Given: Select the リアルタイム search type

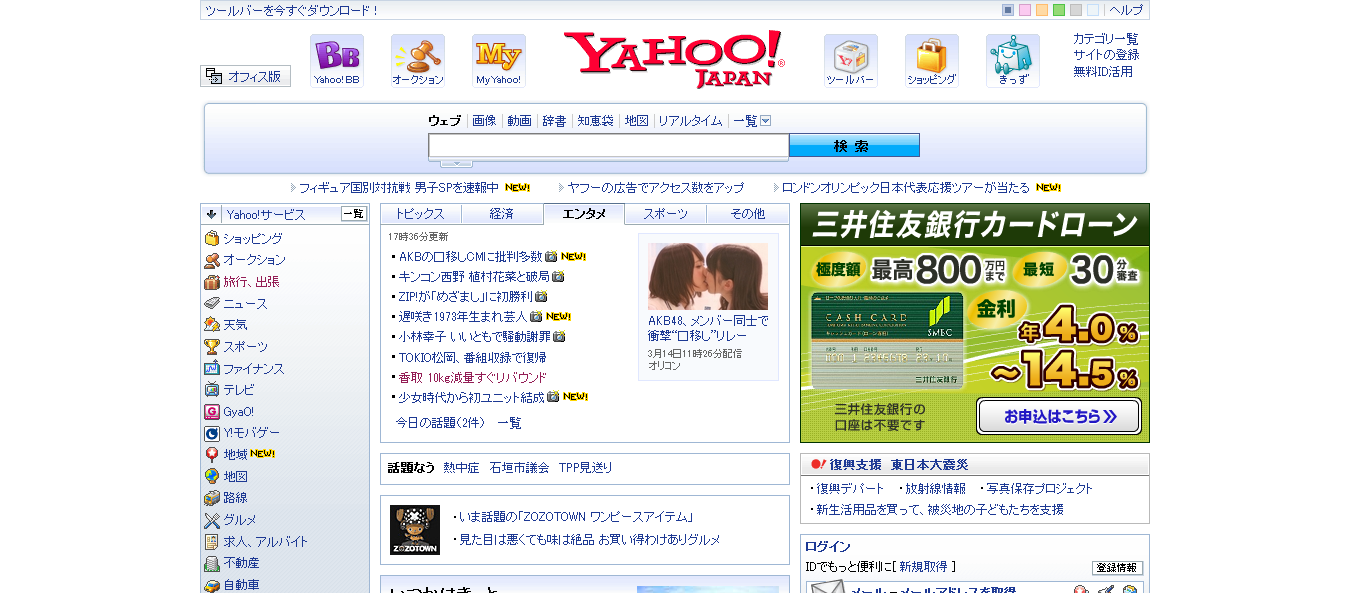Looking at the screenshot, I should coord(690,121).
